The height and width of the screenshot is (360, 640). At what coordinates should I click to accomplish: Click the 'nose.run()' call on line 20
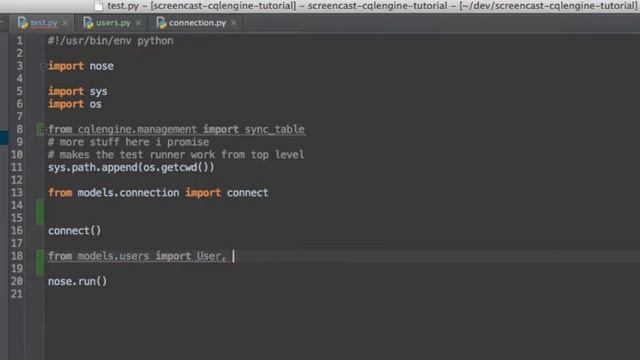pyautogui.click(x=78, y=281)
